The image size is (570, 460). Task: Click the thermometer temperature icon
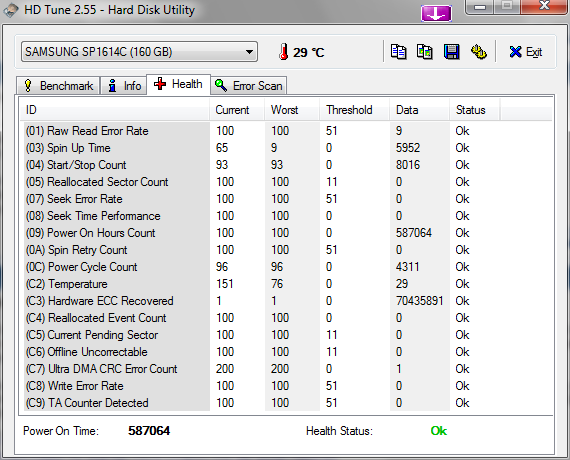[284, 52]
